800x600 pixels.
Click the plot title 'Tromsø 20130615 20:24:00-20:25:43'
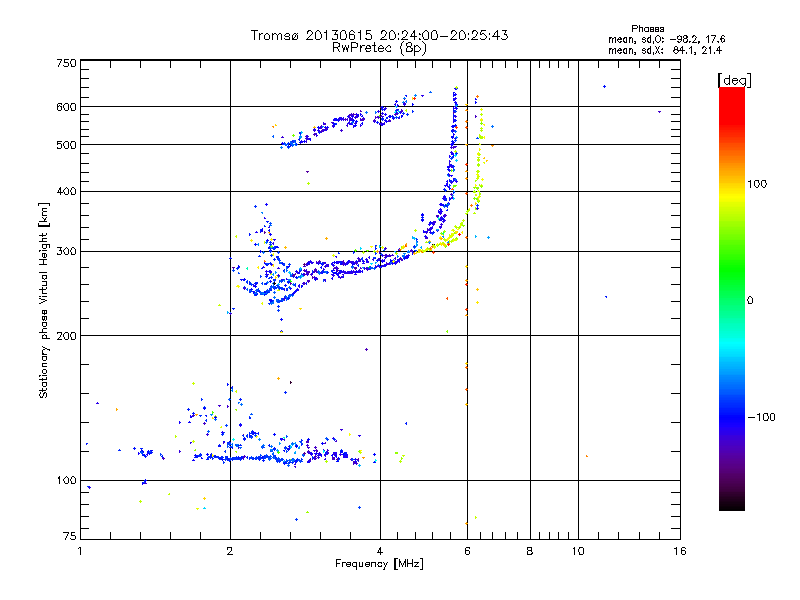tap(379, 35)
